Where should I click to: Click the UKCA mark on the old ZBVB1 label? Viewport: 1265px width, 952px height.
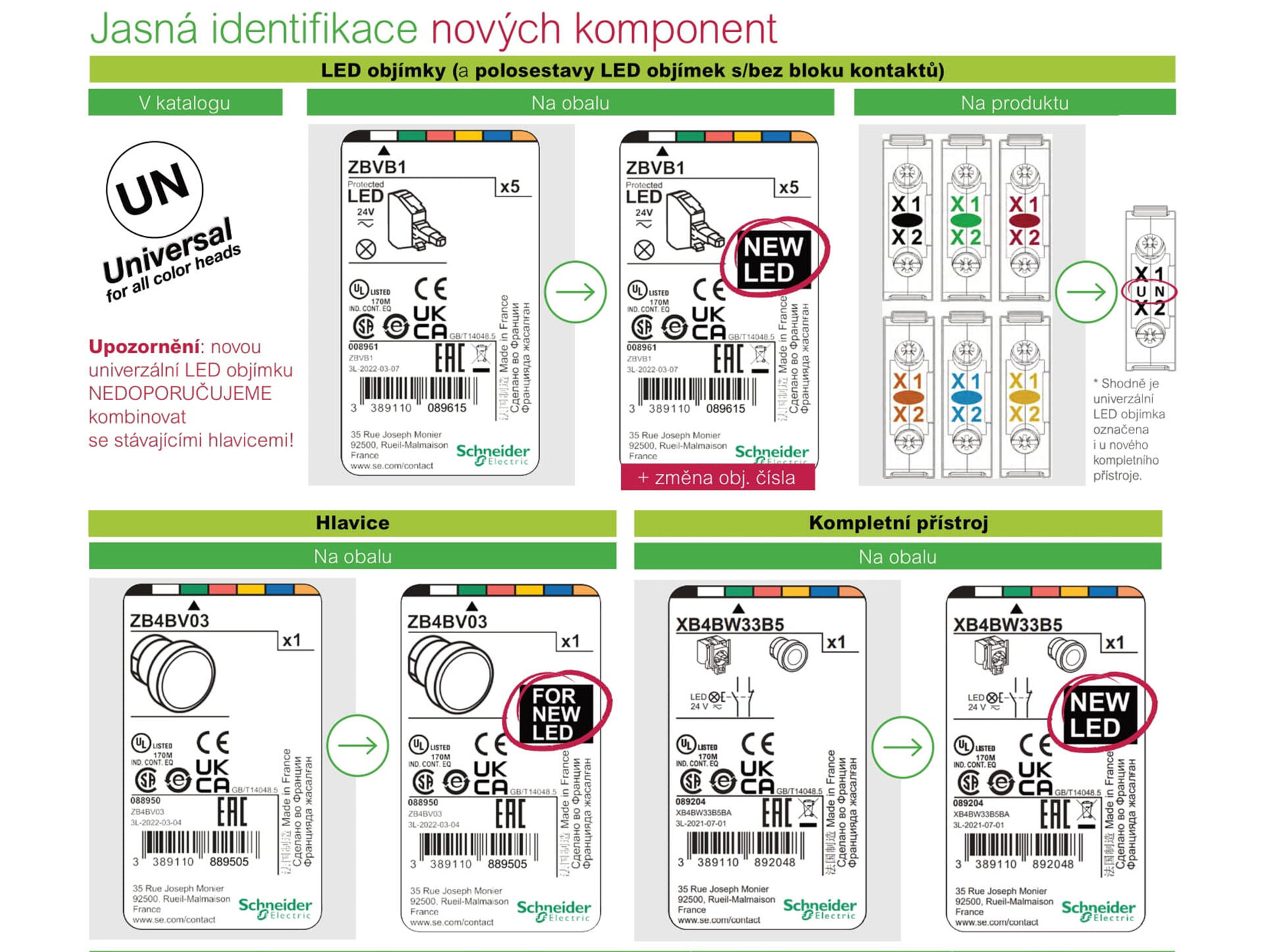tap(430, 323)
